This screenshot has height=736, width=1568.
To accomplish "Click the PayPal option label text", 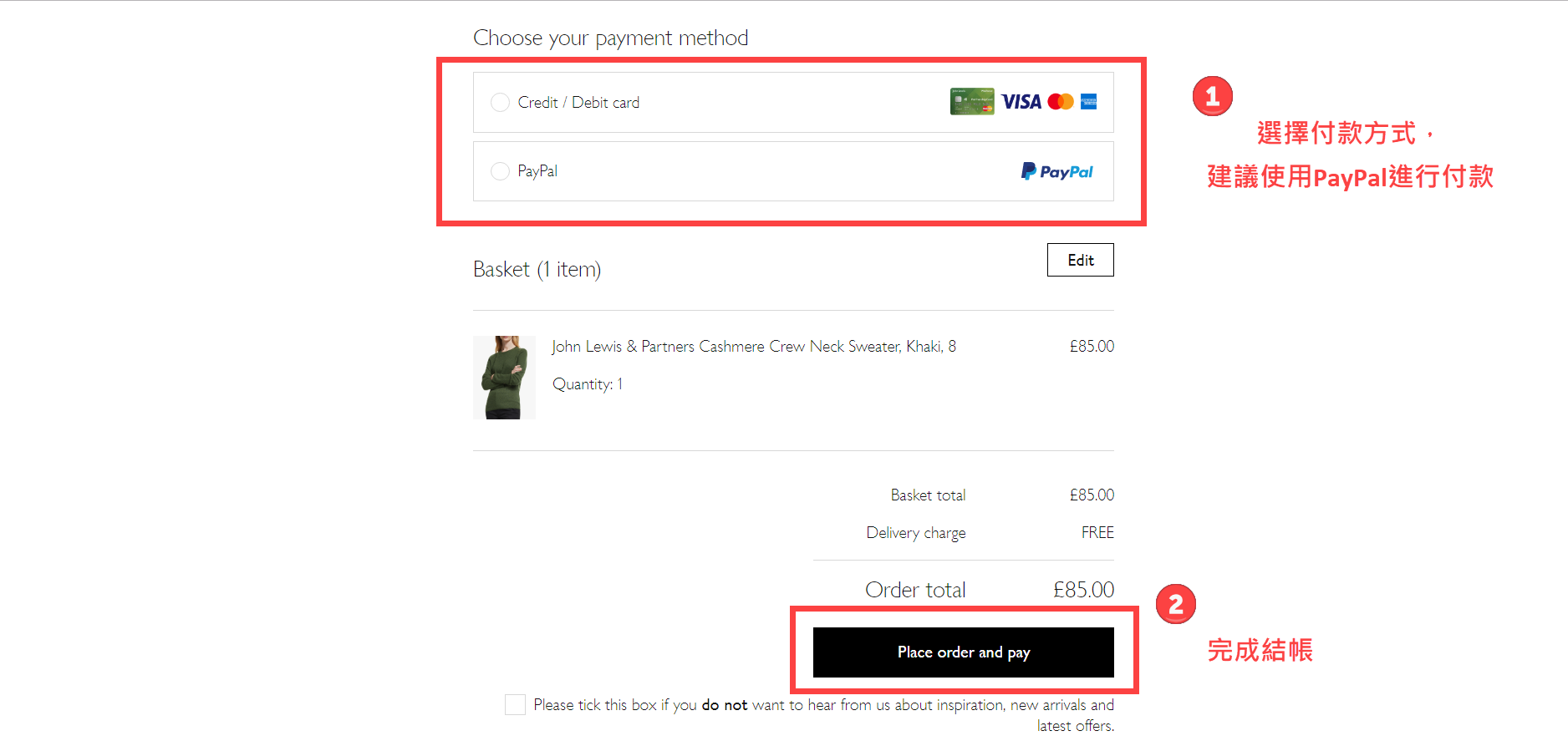I will click(x=537, y=171).
